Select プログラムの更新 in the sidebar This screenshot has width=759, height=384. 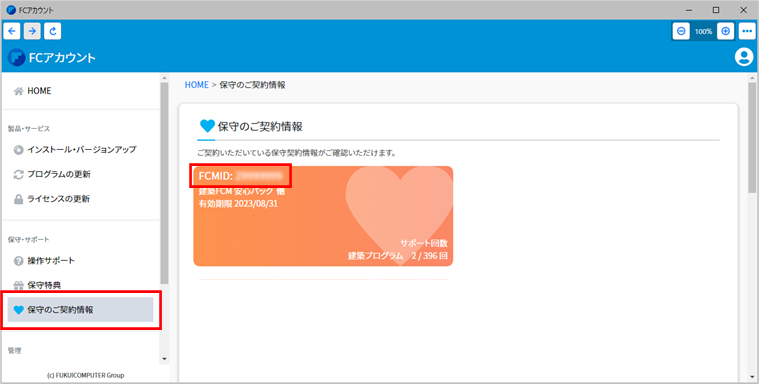point(80,174)
